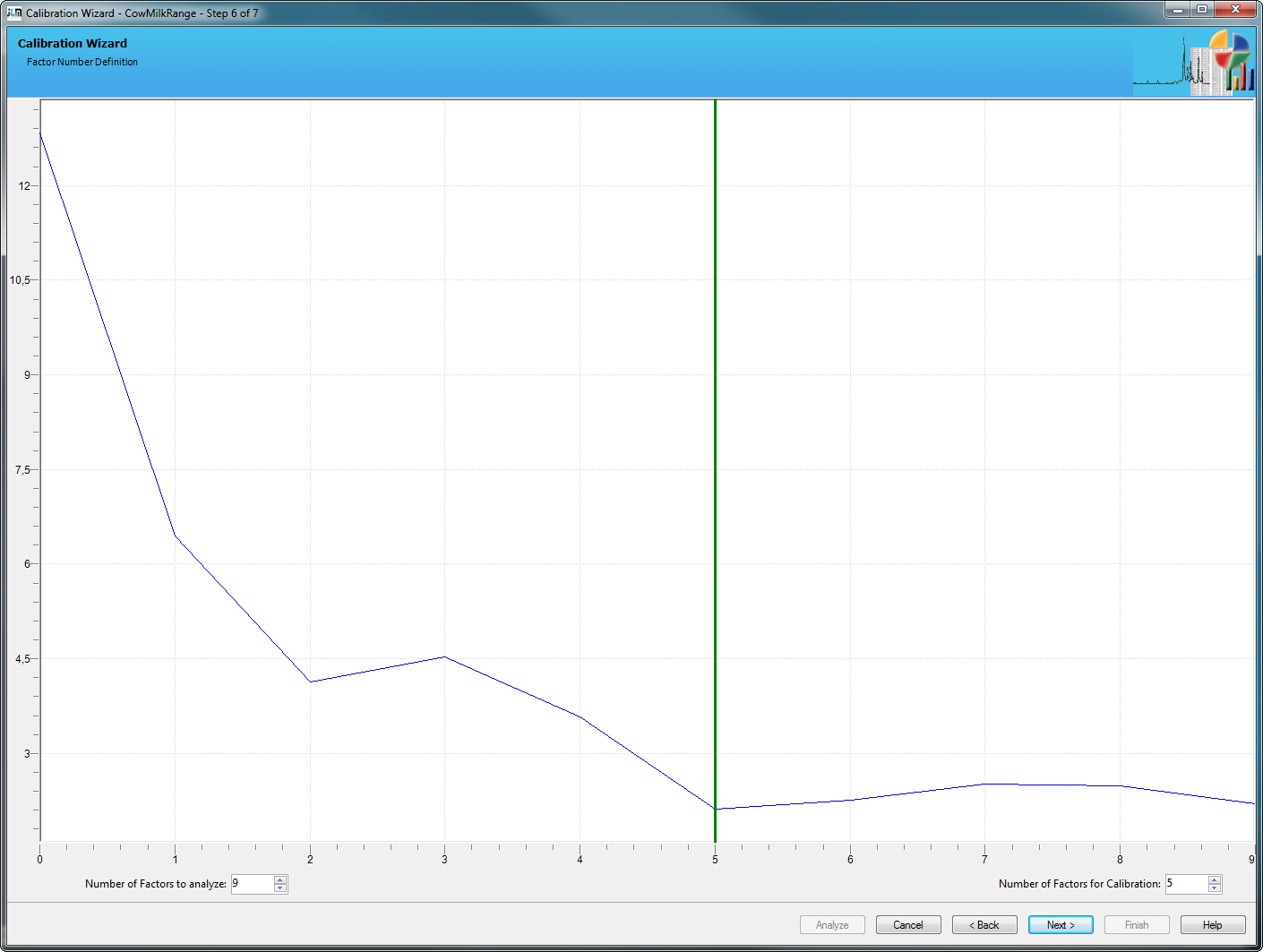The image size is (1263, 952).
Task: Click the curve peak at factor 3
Action: (x=444, y=657)
